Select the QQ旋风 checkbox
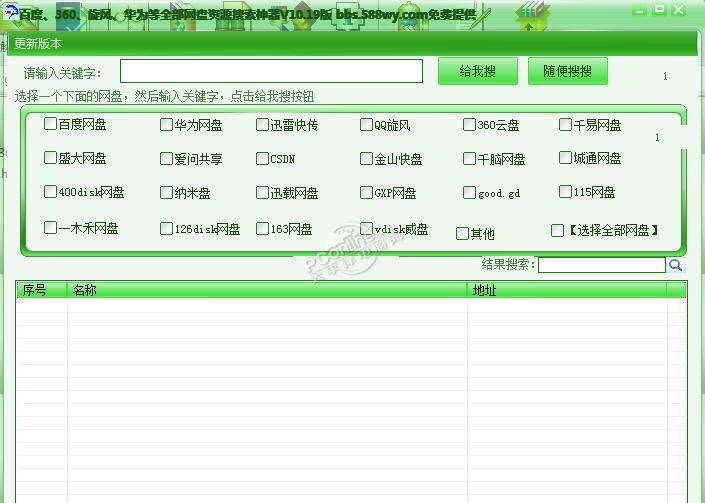This screenshot has width=705, height=503. click(x=366, y=125)
